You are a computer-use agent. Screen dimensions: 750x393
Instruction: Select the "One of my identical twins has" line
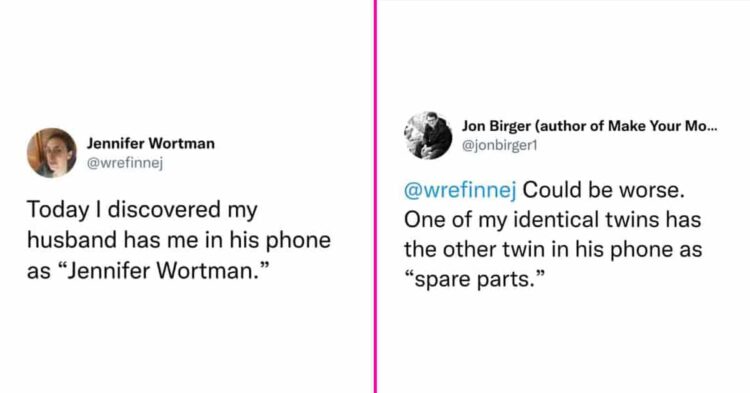(552, 220)
